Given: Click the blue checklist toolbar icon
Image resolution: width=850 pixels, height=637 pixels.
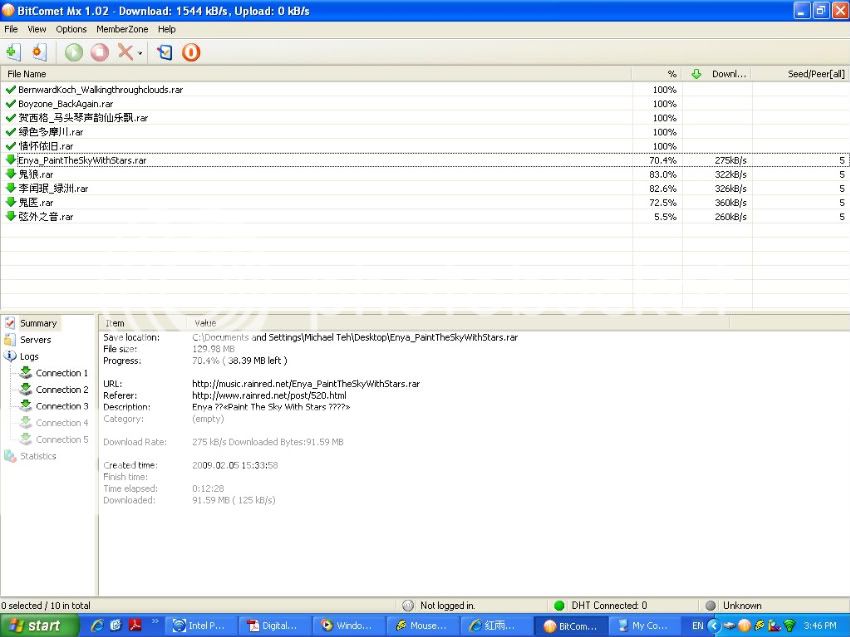Looking at the screenshot, I should point(165,52).
